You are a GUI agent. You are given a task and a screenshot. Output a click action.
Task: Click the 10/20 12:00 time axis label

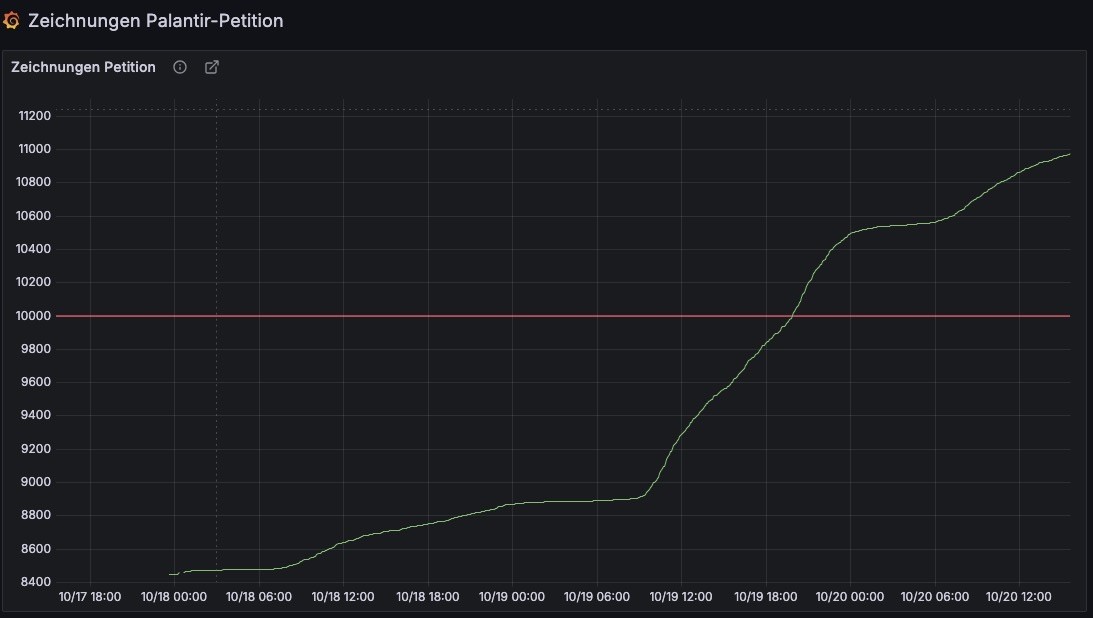click(1018, 597)
